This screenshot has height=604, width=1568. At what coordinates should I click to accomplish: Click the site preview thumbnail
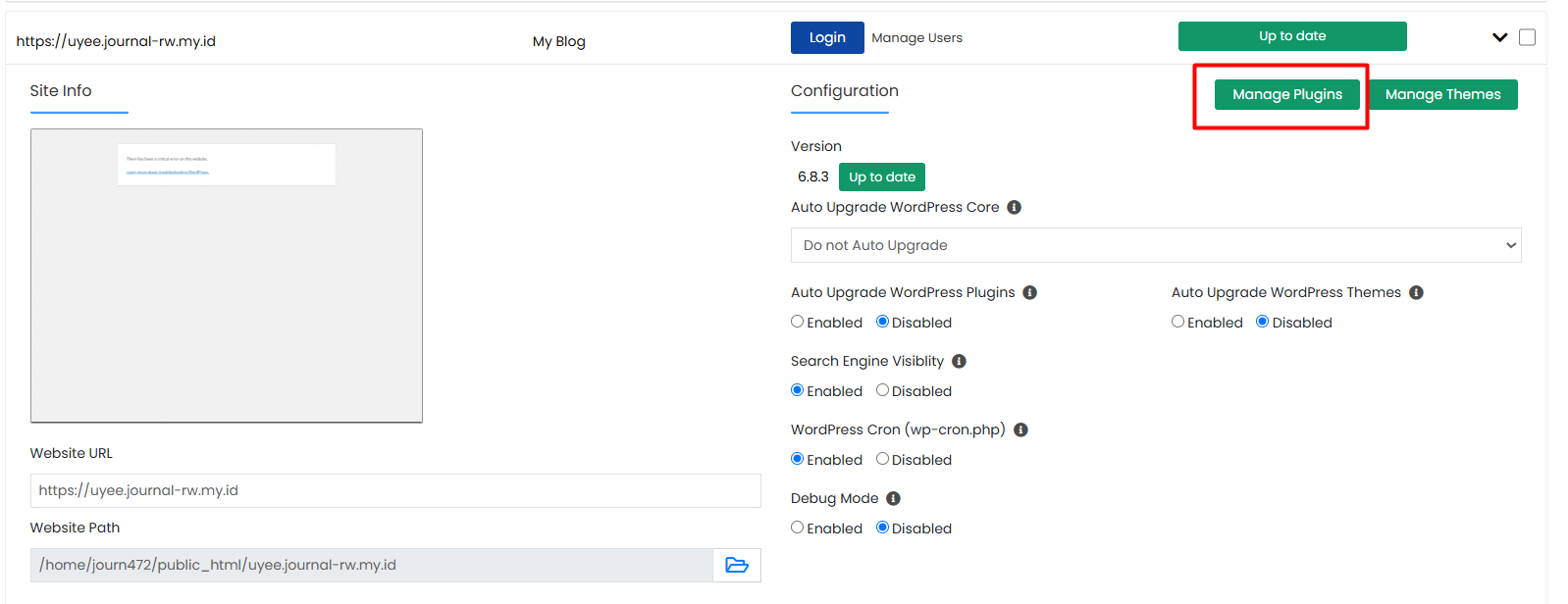(227, 276)
